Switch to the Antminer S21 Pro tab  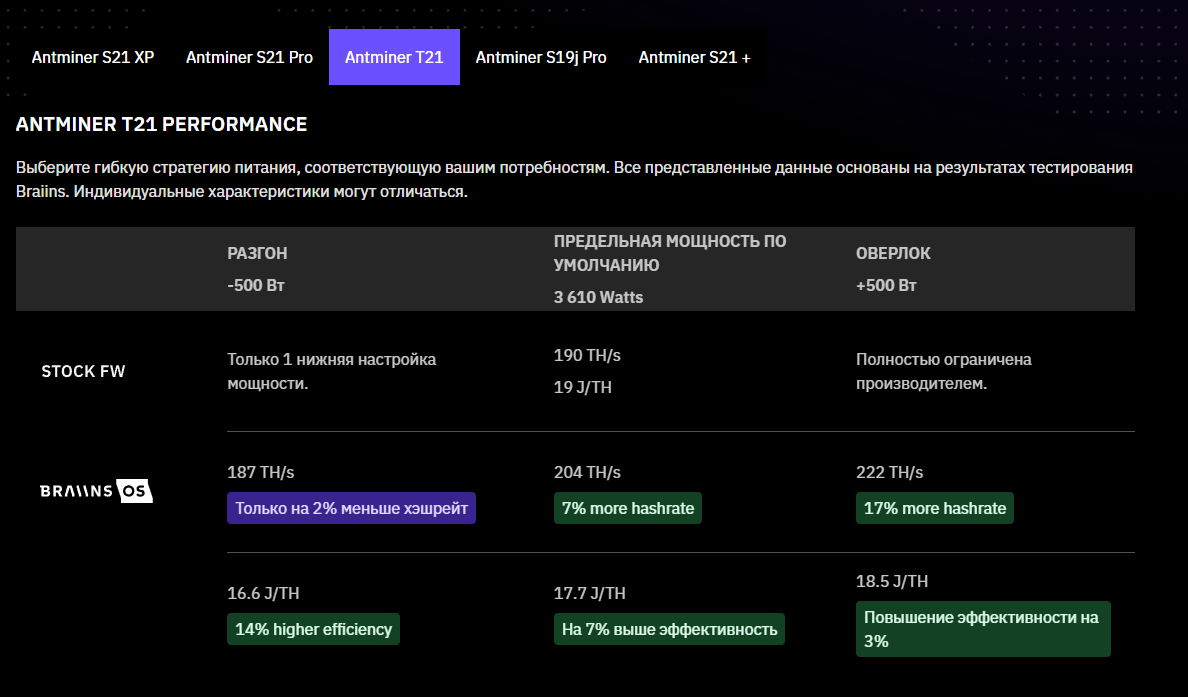point(249,57)
